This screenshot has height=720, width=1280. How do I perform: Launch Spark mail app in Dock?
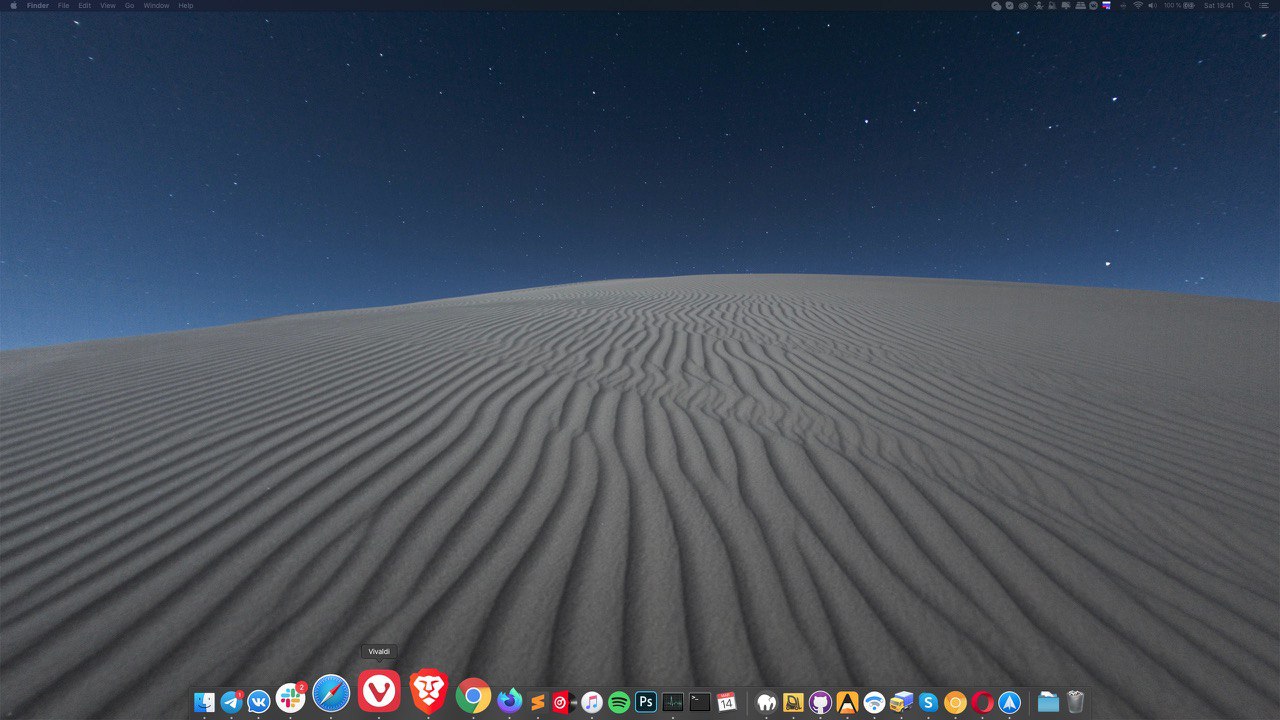click(1009, 702)
